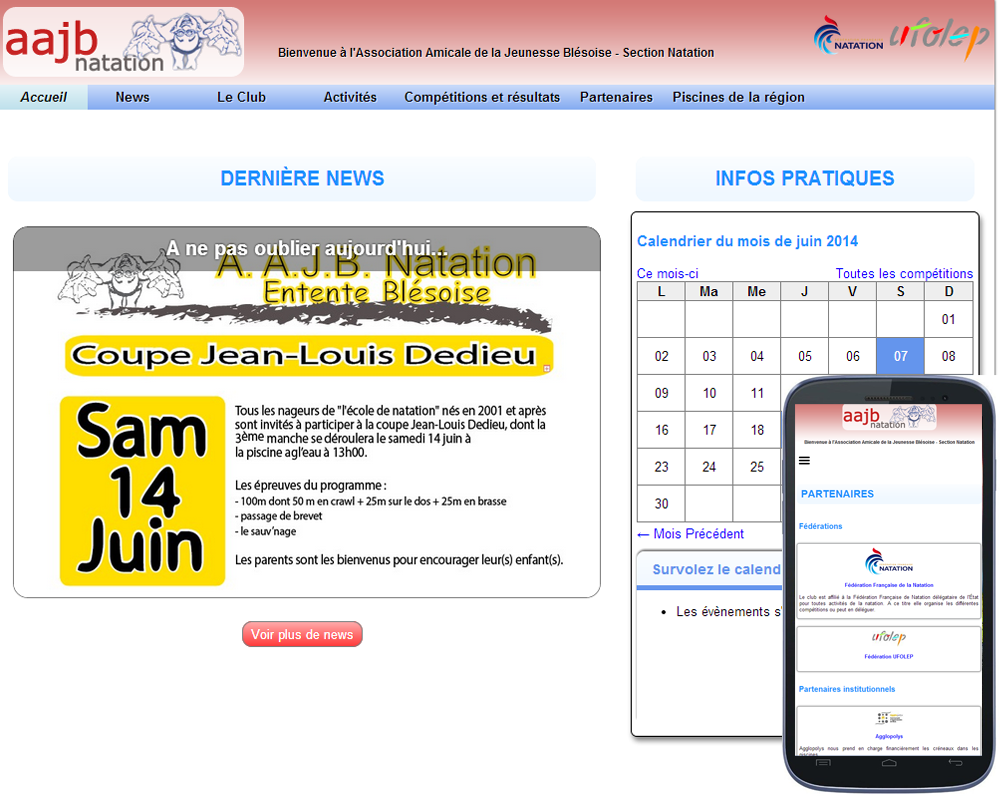Select day 08 in the June calendar
Screen dimensions: 1000x800
(x=948, y=356)
